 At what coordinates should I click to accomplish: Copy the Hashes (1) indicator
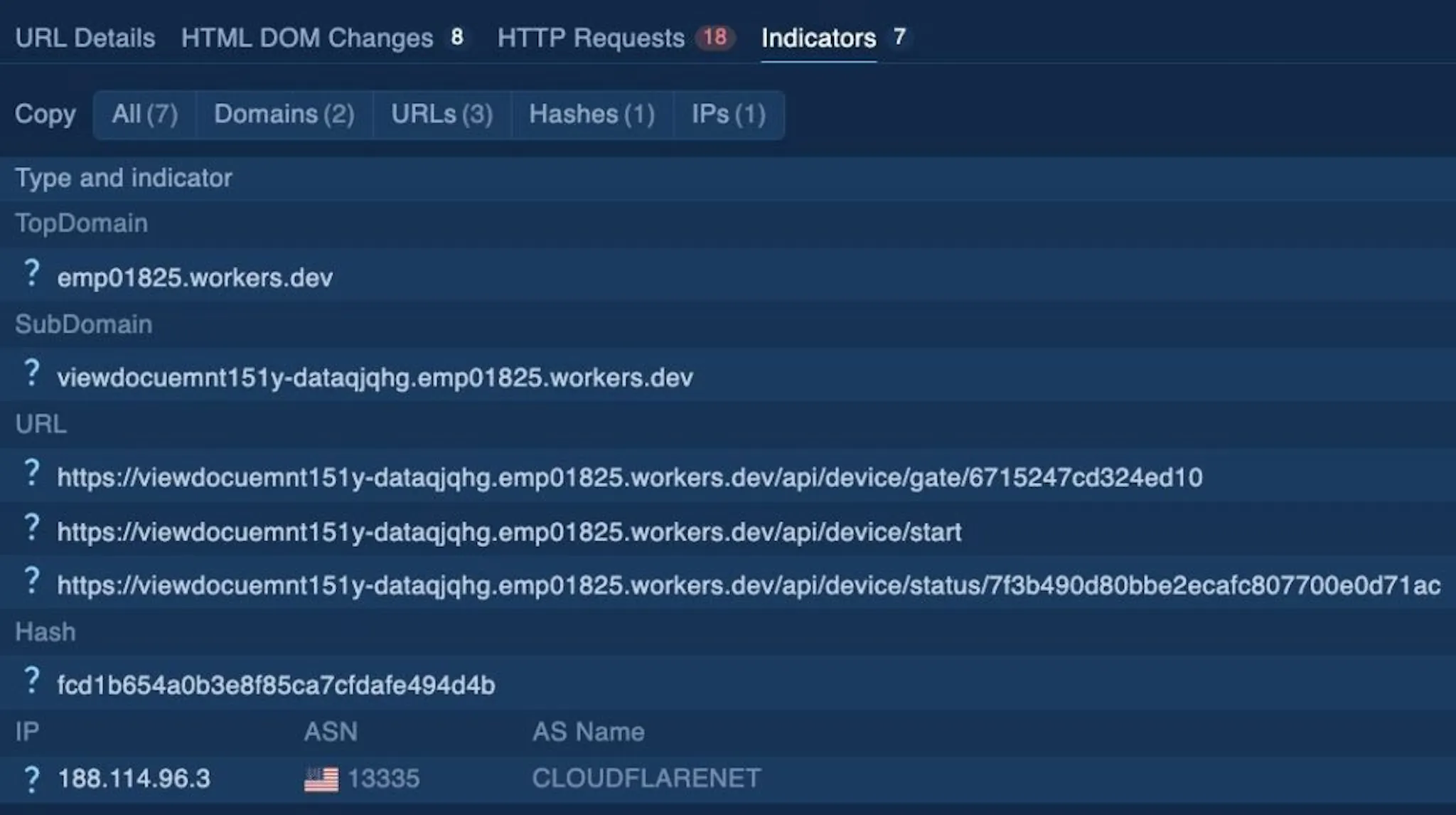tap(592, 114)
